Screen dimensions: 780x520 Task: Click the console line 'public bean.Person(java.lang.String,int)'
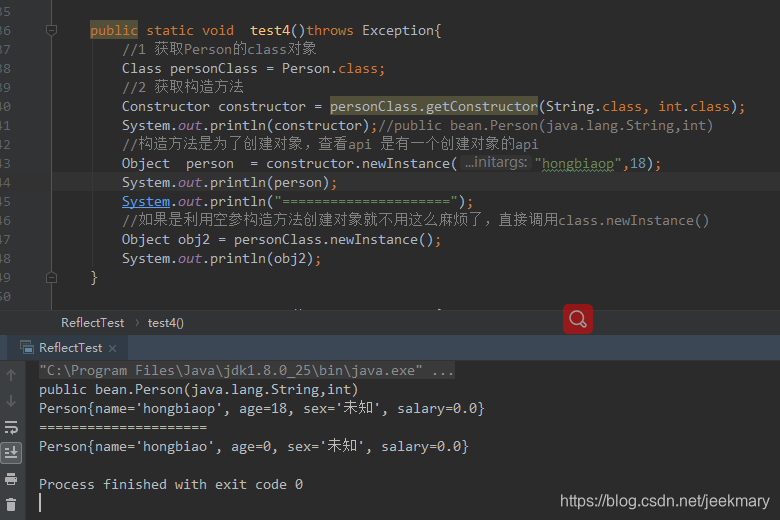click(x=198, y=390)
